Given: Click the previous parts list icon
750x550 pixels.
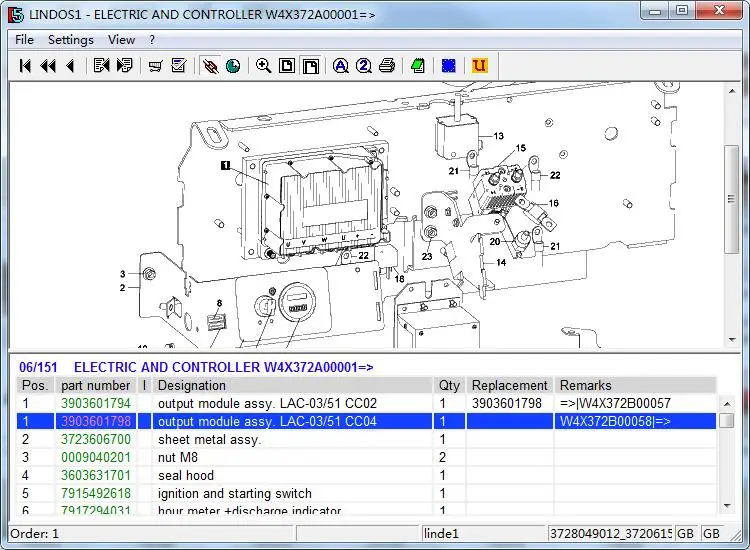Looking at the screenshot, I should [101, 66].
